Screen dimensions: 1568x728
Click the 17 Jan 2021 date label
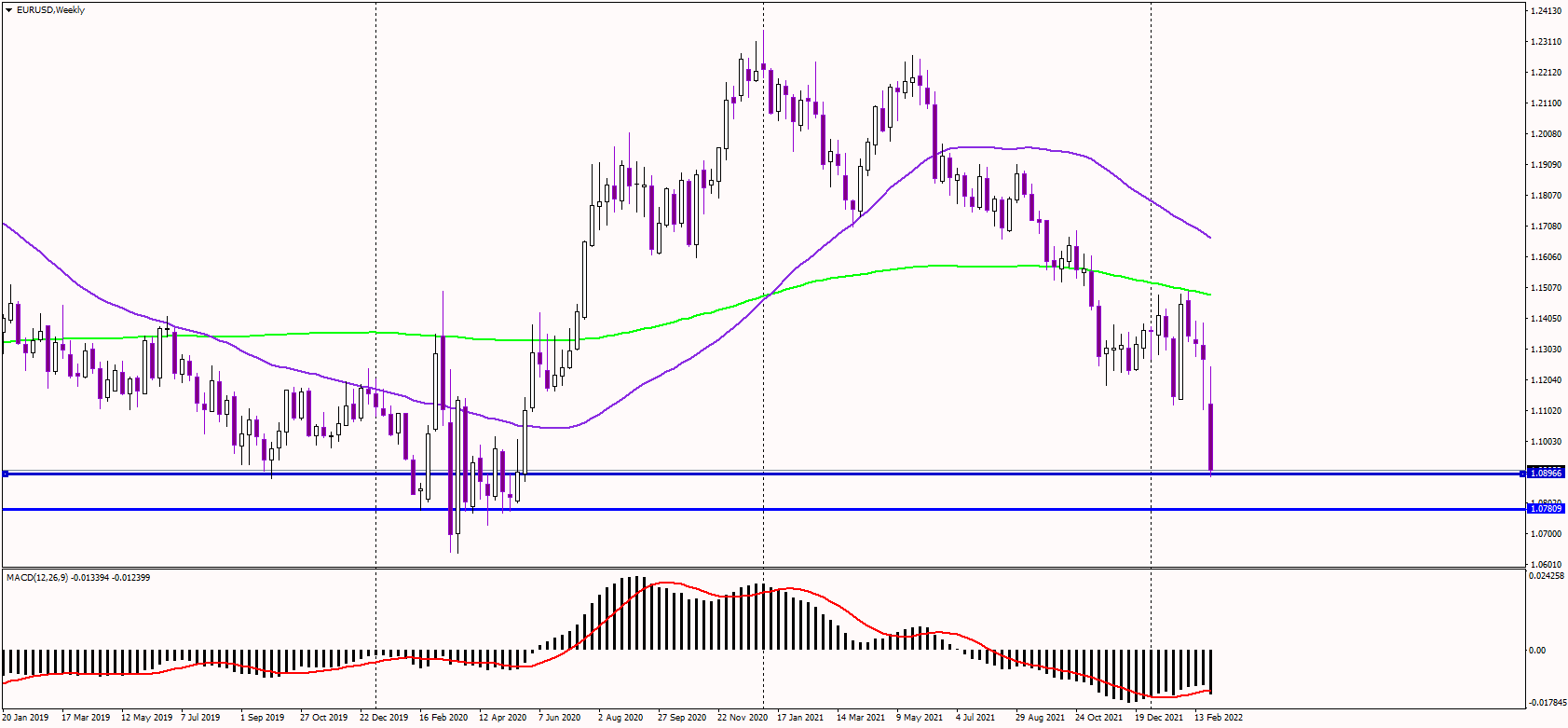pyautogui.click(x=800, y=718)
